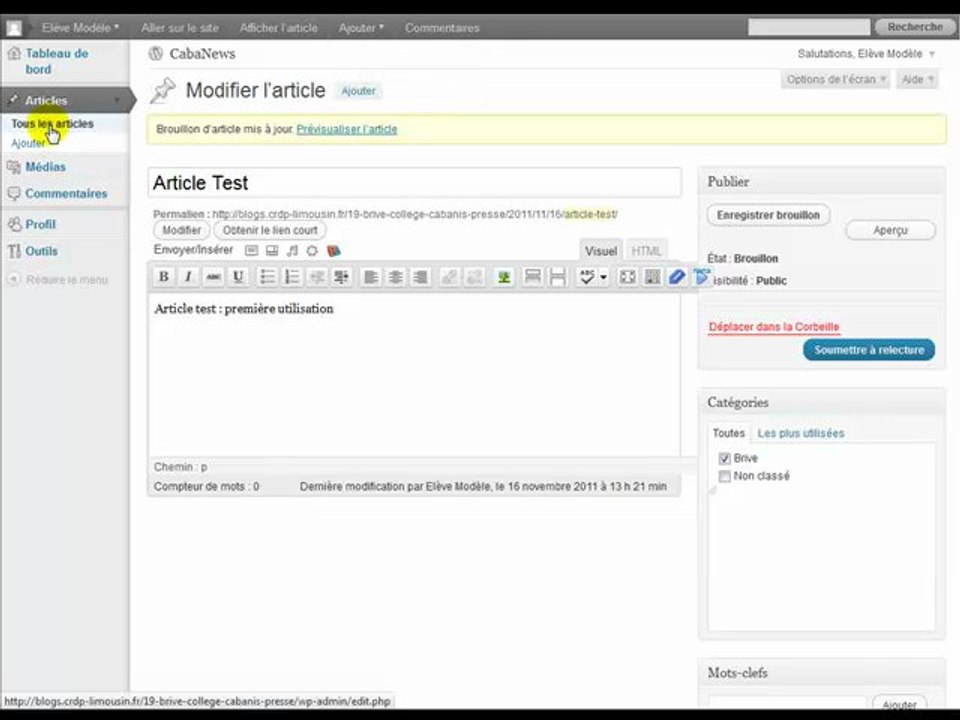The height and width of the screenshot is (720, 960).
Task: Expand Options de l'écran panel
Action: [835, 80]
